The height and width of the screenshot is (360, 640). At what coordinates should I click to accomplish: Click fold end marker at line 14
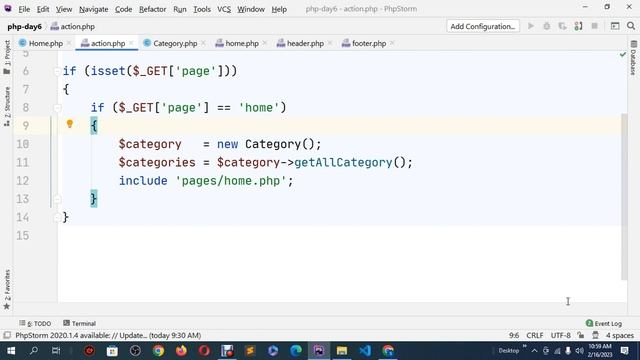point(57,218)
